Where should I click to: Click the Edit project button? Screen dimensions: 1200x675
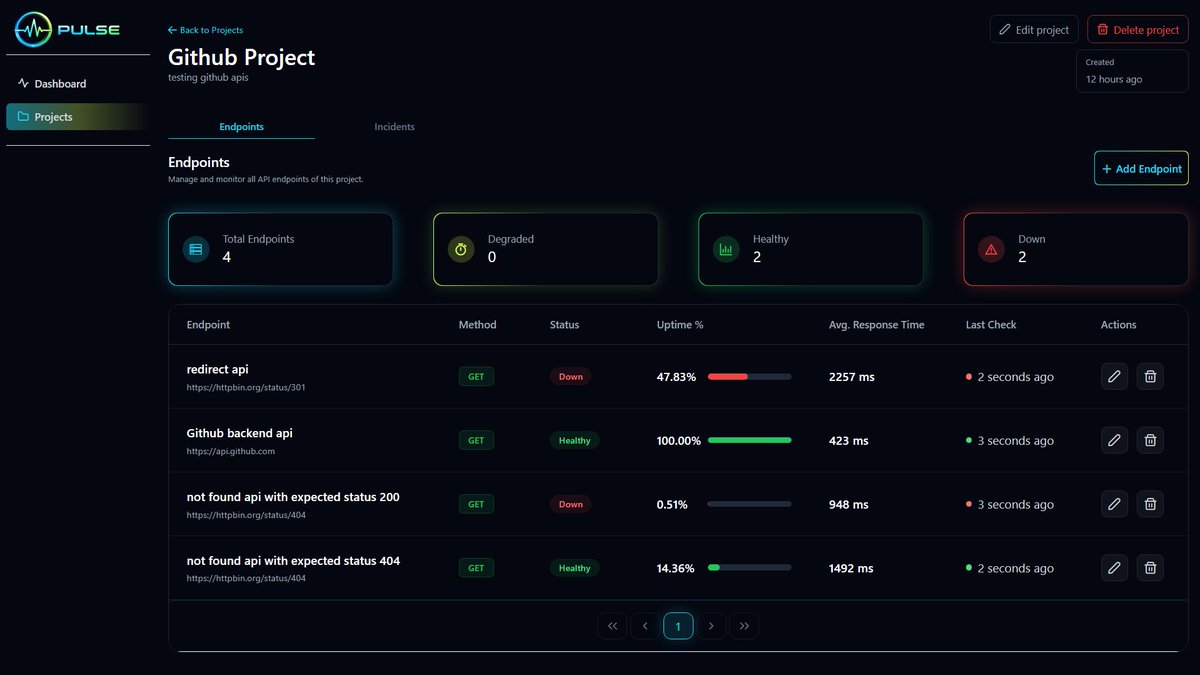1034,30
